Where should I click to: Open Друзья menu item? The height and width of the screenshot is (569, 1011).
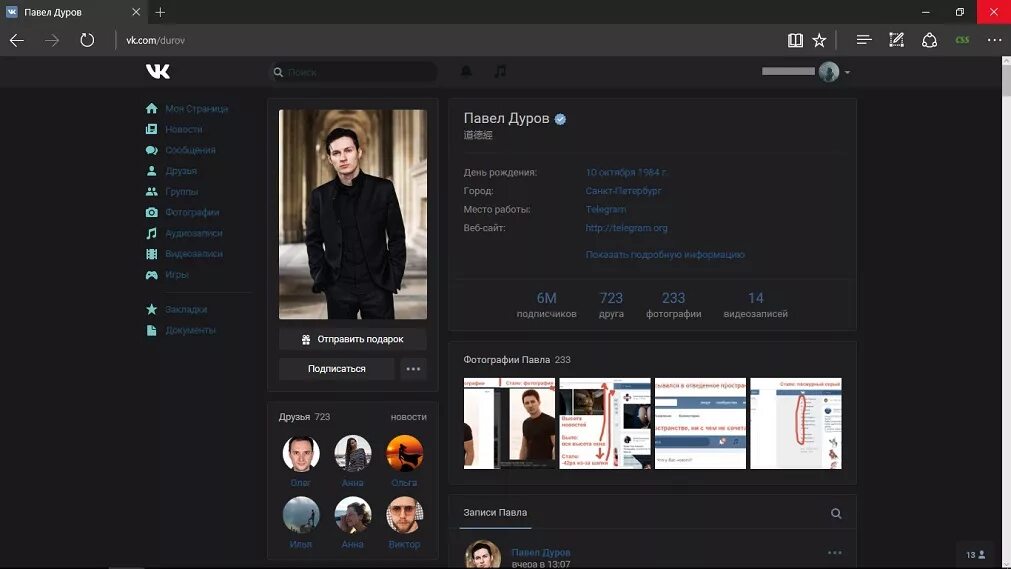(181, 171)
